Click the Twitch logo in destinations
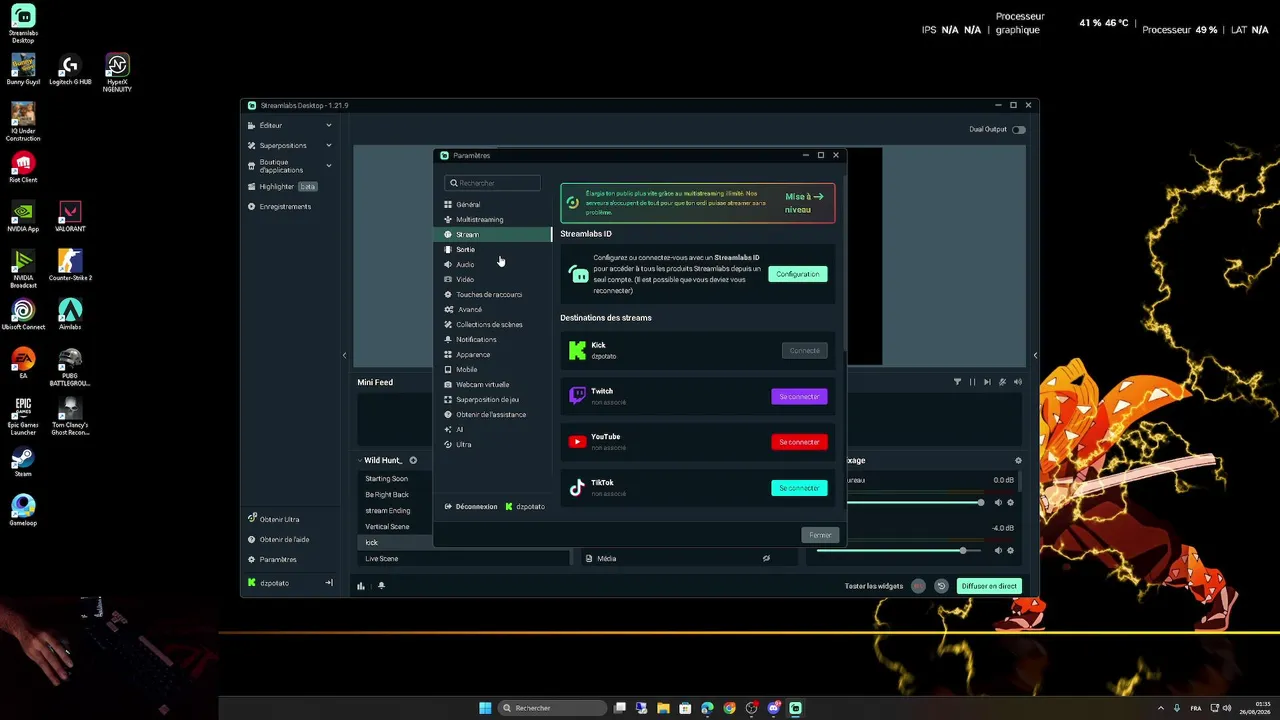 point(577,396)
